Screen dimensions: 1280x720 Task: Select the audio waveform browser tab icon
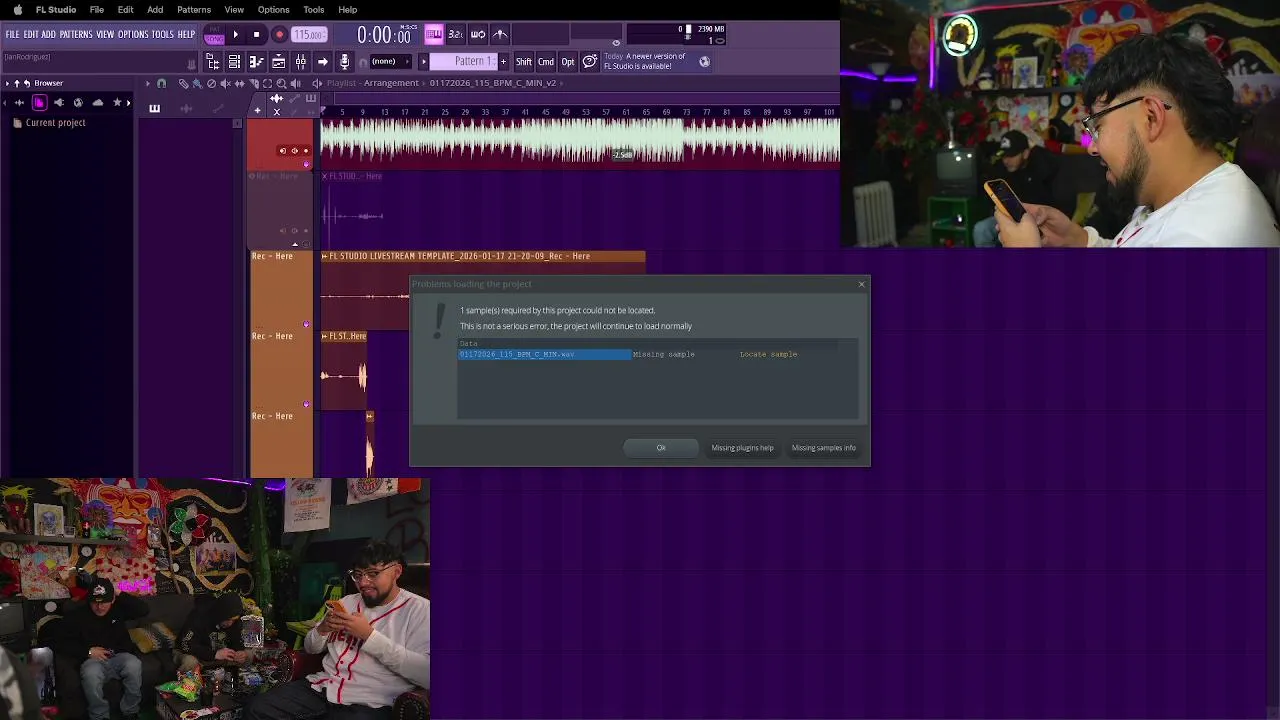[19, 103]
